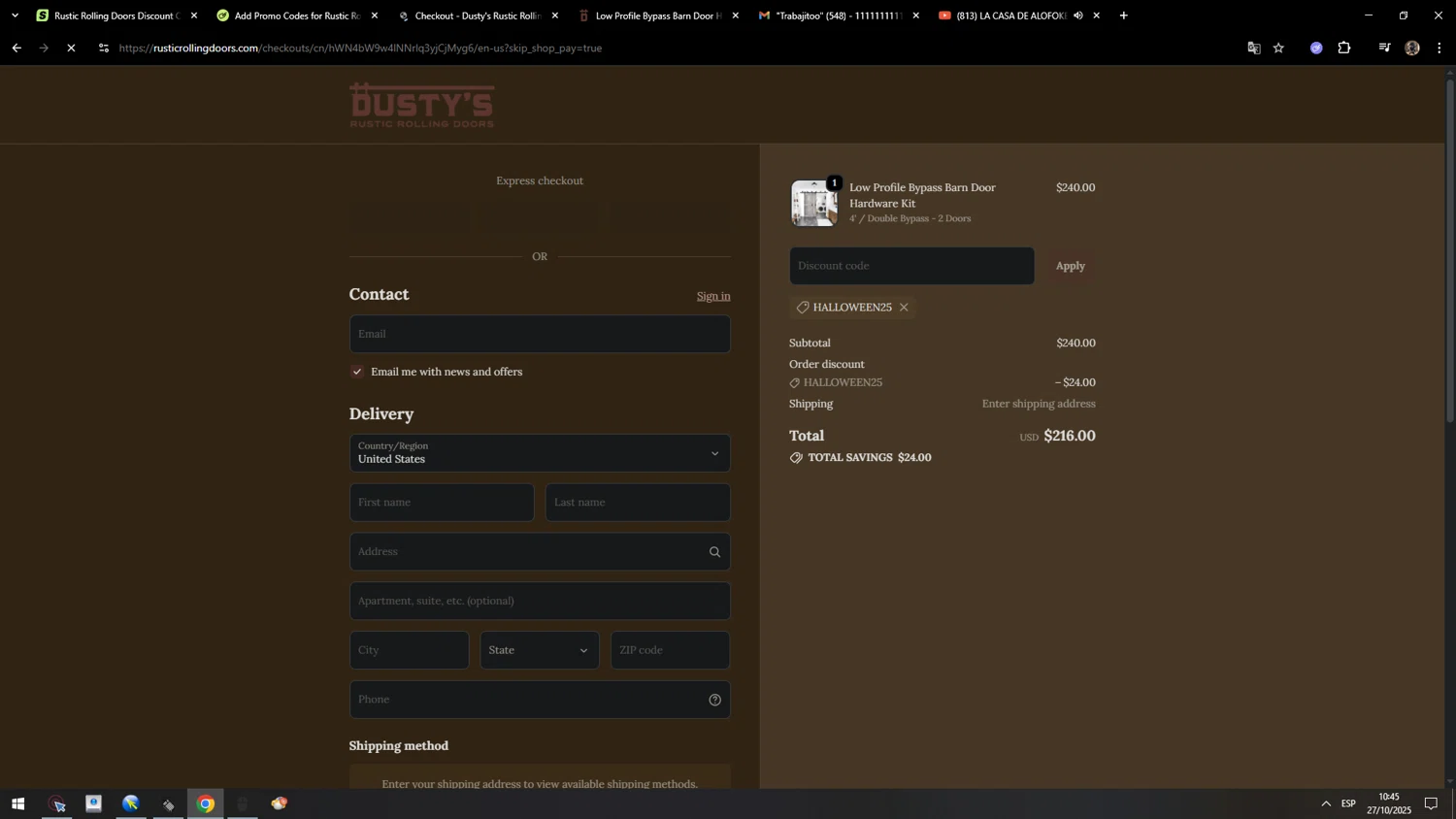Close the Add Promo Codes tab
Viewport: 1456px width, 819px height.
pos(375,16)
